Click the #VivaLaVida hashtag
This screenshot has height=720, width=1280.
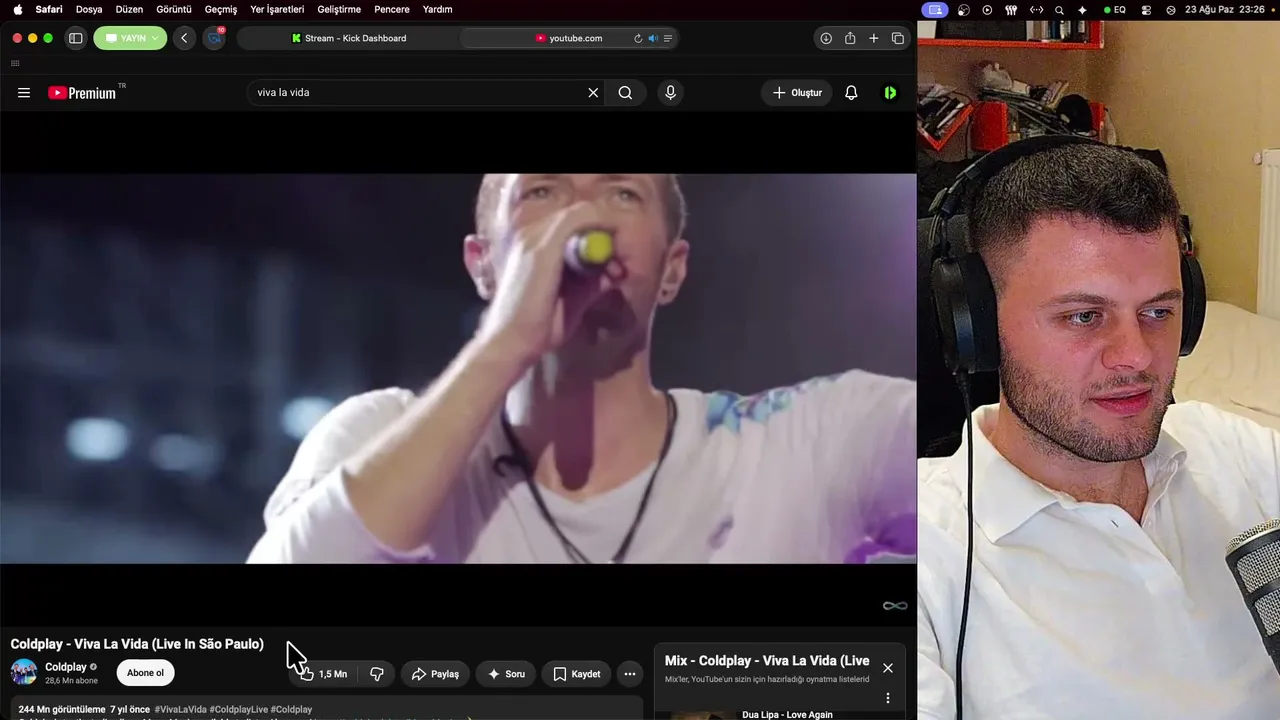coord(180,710)
